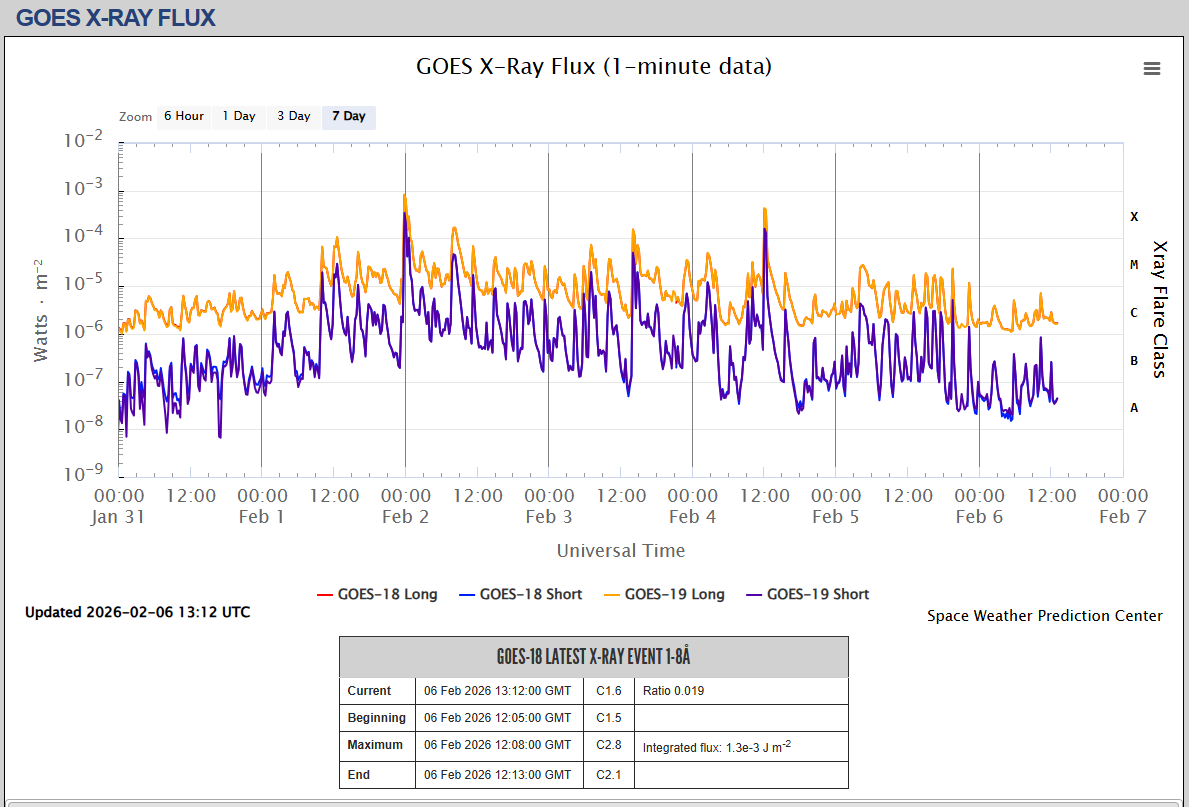Viewport: 1189px width, 807px height.
Task: Choose the 7 Day zoom option
Action: (x=349, y=116)
